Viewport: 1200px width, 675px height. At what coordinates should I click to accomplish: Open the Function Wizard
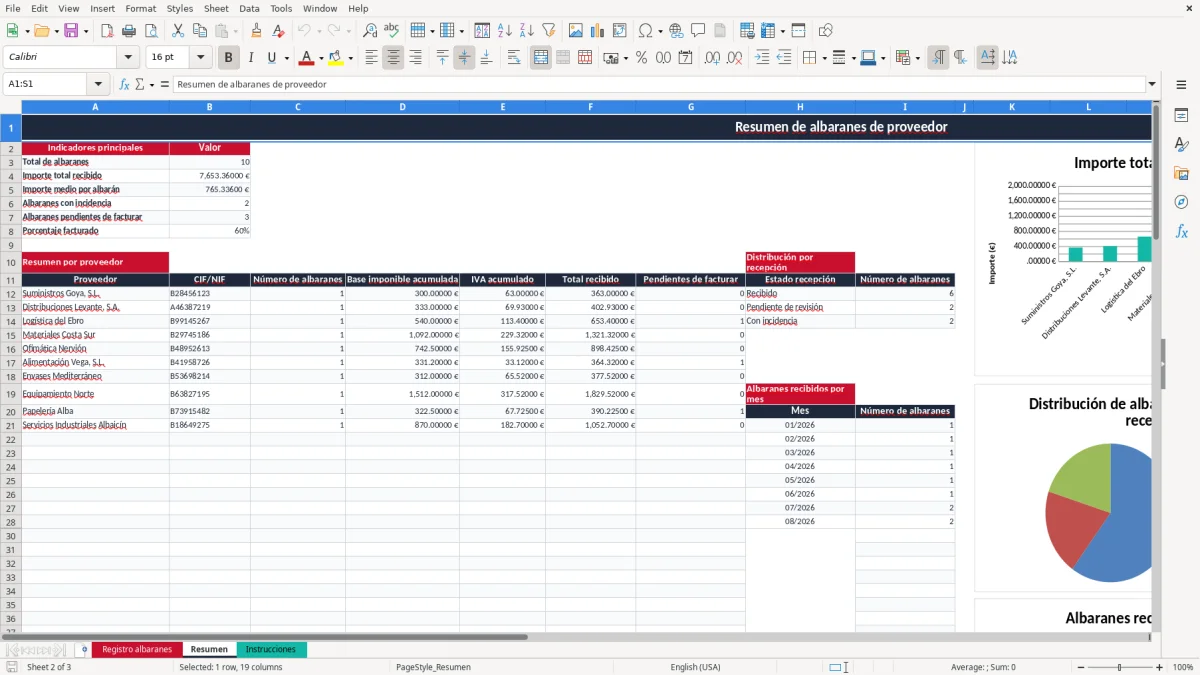(124, 84)
